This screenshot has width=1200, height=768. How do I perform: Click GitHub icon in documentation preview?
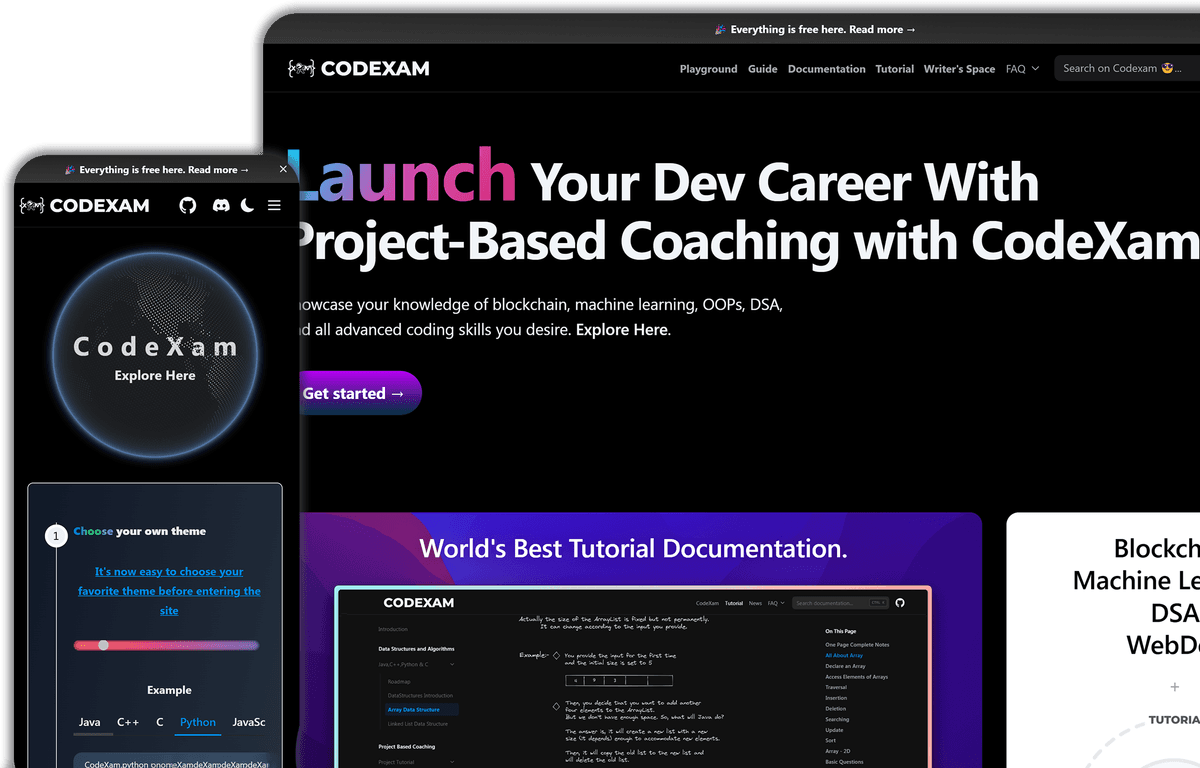point(900,603)
